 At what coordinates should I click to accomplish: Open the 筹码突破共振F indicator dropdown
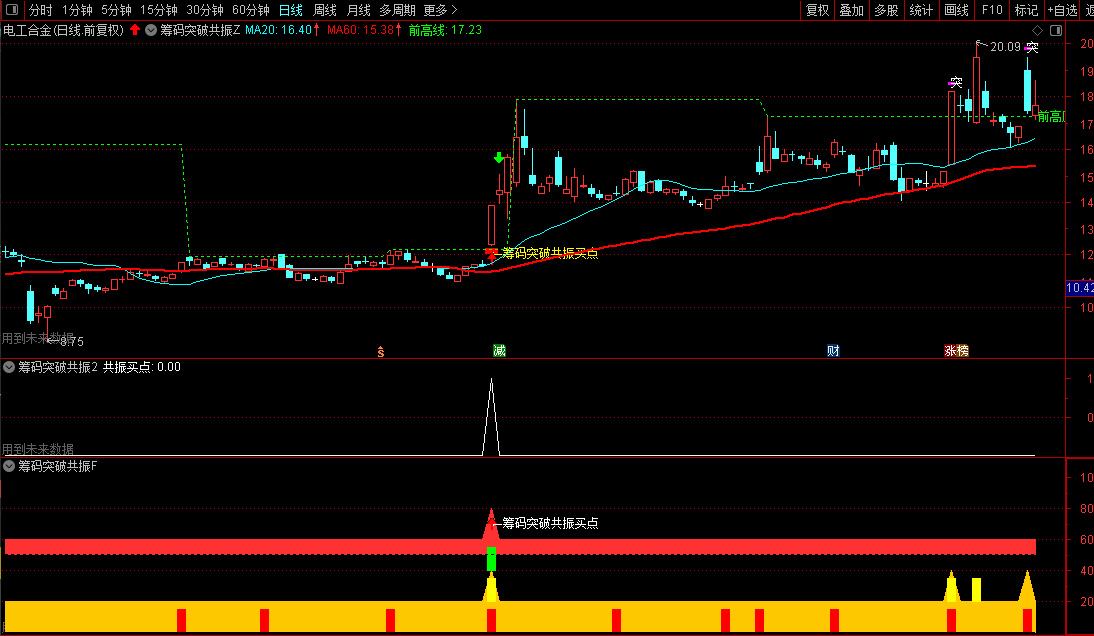coord(9,466)
